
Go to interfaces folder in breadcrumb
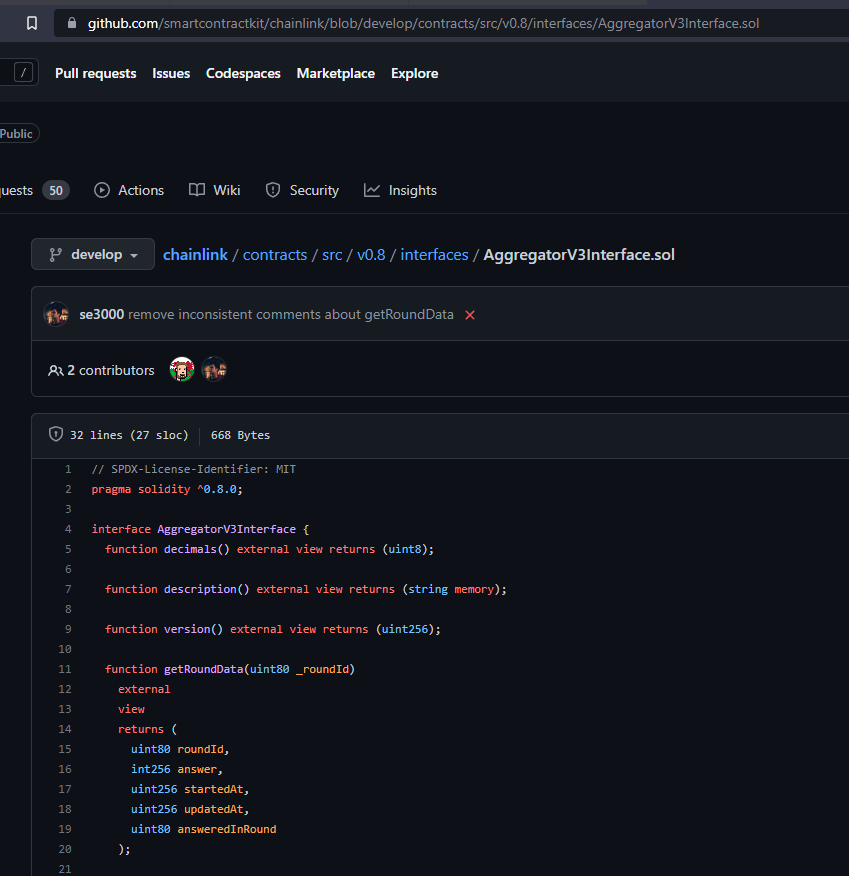pyautogui.click(x=434, y=255)
